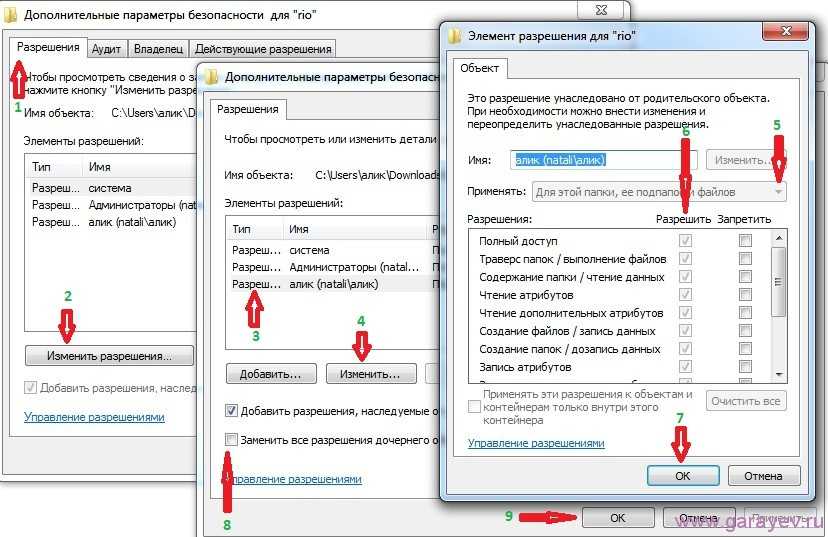
Task: Click the permissions list vertical scrollbar thumb
Action: coord(779,281)
